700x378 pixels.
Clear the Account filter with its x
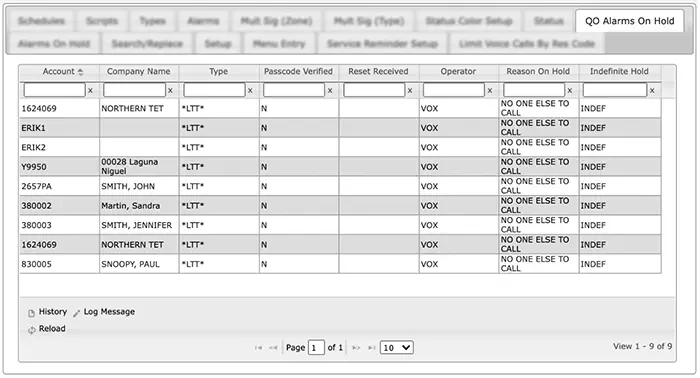(90, 91)
